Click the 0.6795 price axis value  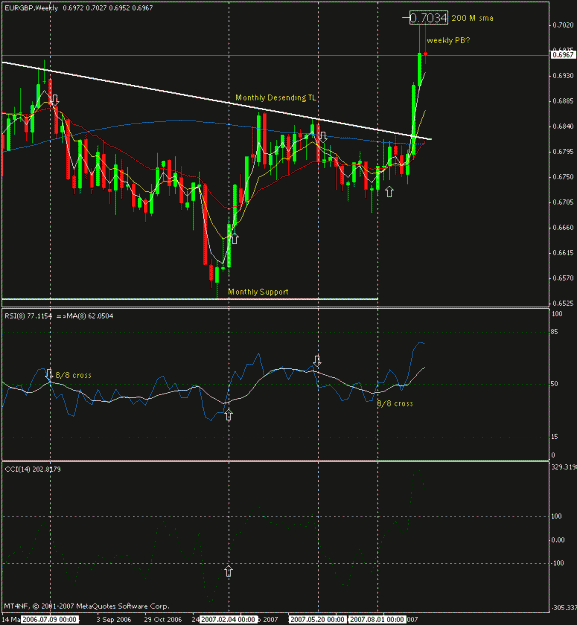click(563, 152)
